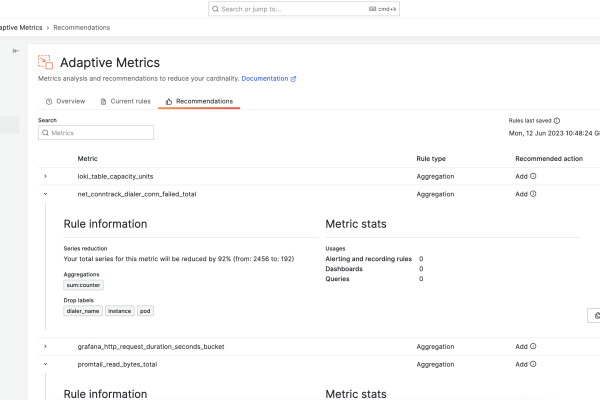
Task: Click Add icon for net_conntrack_dialer_conn_failed_total
Action: point(533,194)
